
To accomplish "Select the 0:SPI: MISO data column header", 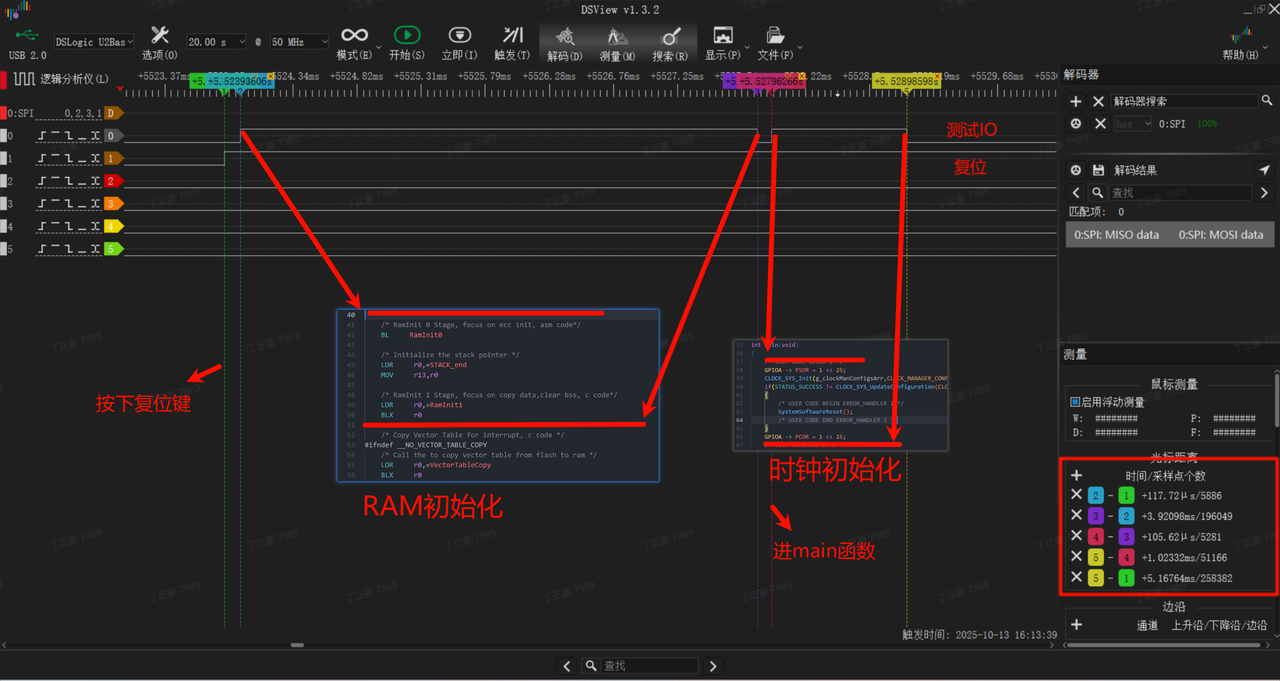I will (1117, 235).
